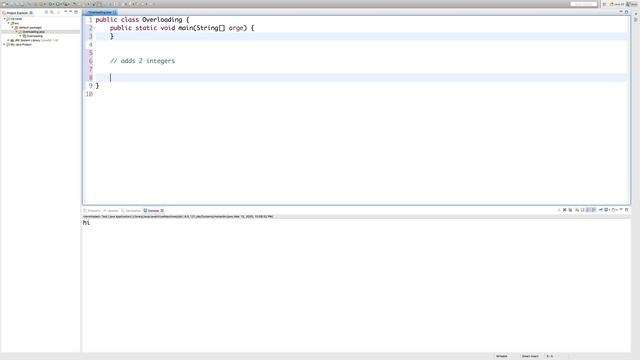This screenshot has height=360, width=640.
Task: Open the Project Explorer view menu
Action: pyautogui.click(x=65, y=12)
